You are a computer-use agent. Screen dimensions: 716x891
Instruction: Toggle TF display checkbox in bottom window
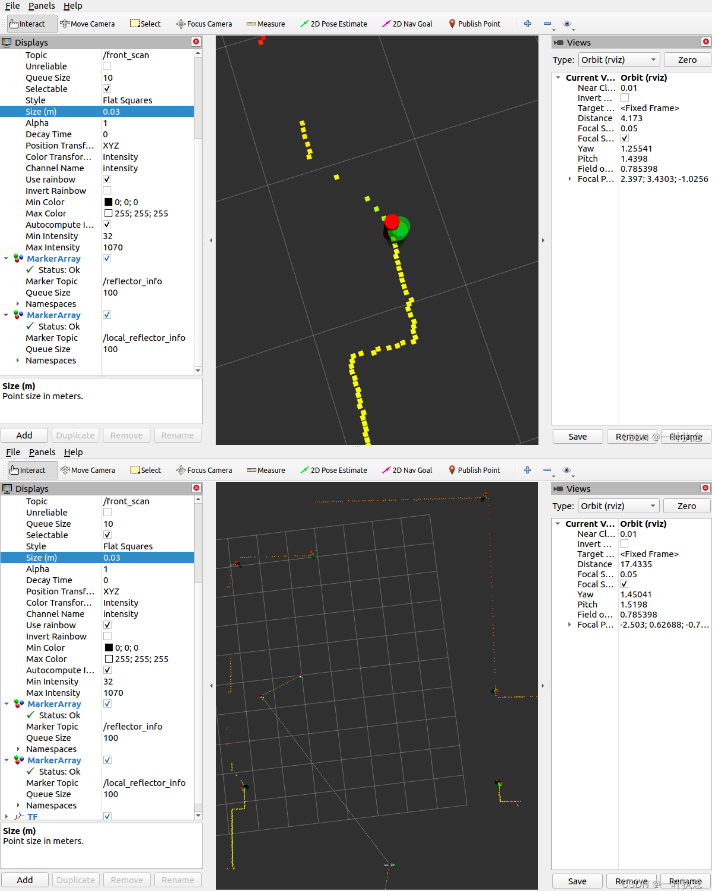click(107, 816)
